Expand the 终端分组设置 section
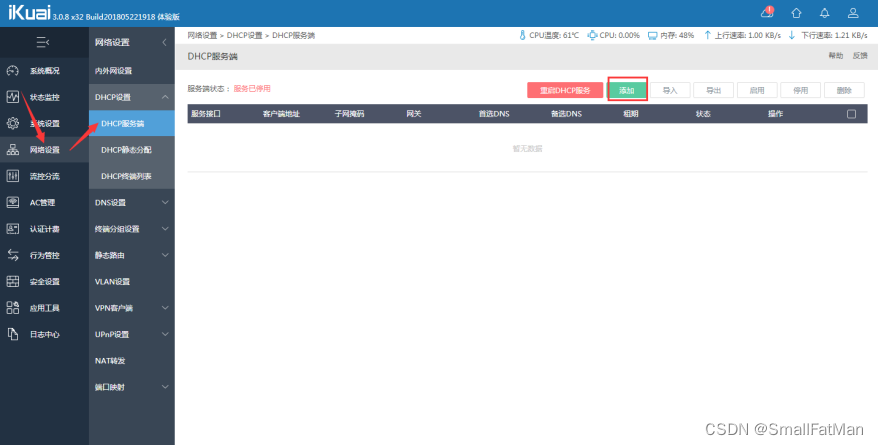This screenshot has width=878, height=445. pos(165,229)
